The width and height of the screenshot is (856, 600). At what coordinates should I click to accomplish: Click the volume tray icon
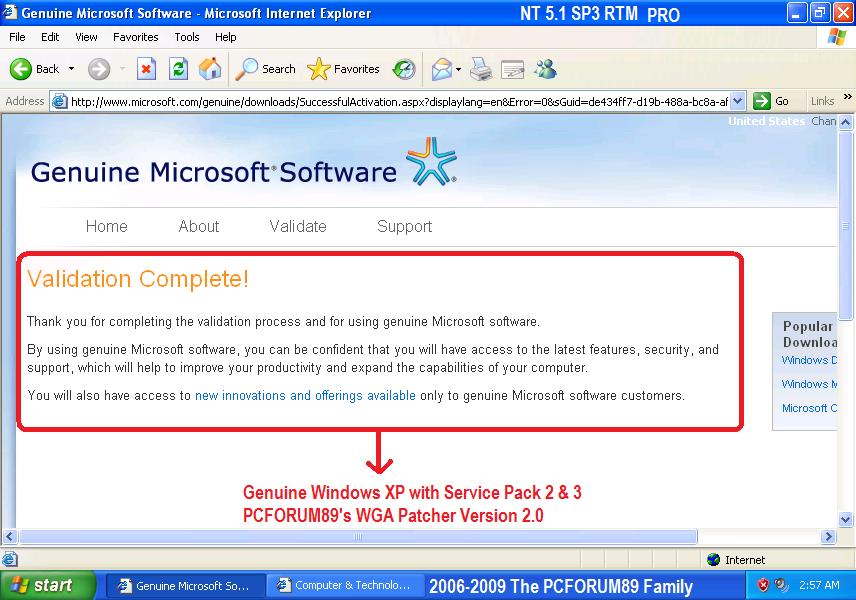[x=781, y=585]
